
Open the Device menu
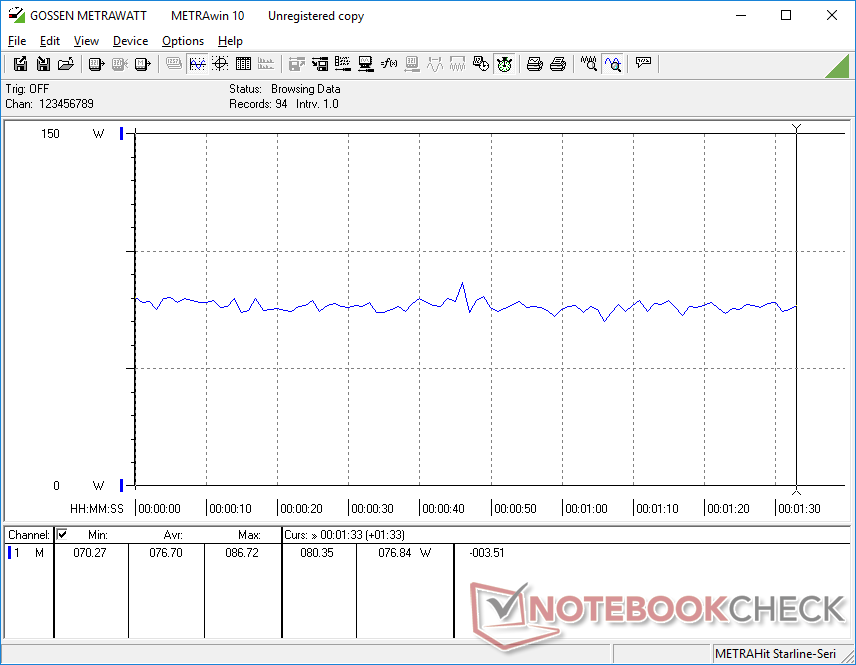pyautogui.click(x=130, y=41)
